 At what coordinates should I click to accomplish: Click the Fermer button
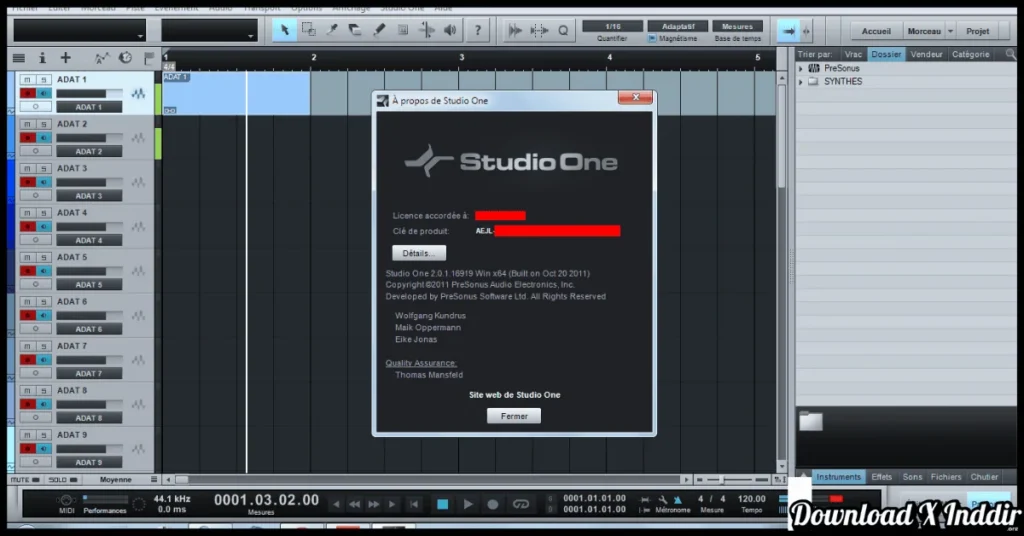514,416
